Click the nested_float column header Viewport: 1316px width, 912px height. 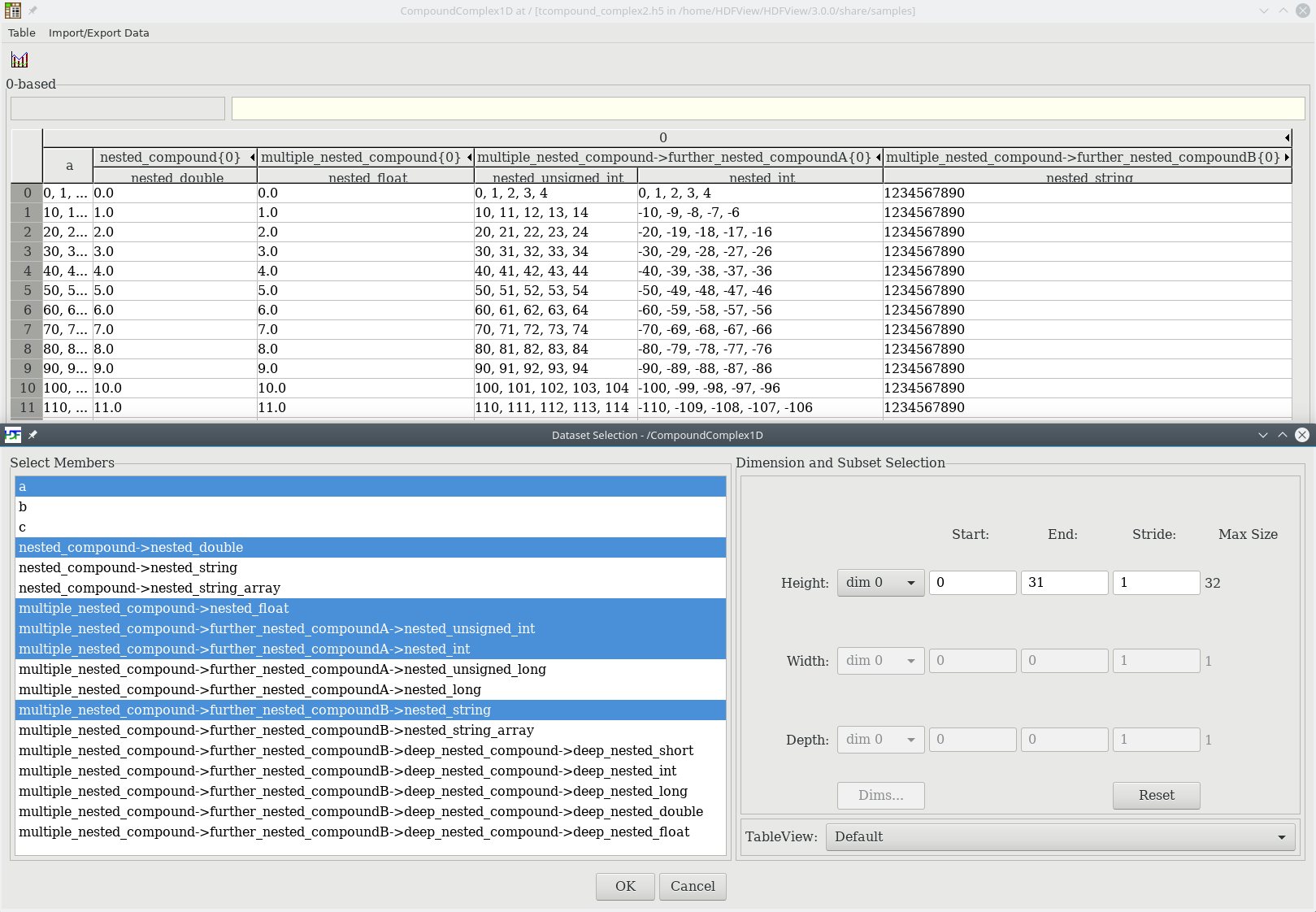tap(366, 176)
